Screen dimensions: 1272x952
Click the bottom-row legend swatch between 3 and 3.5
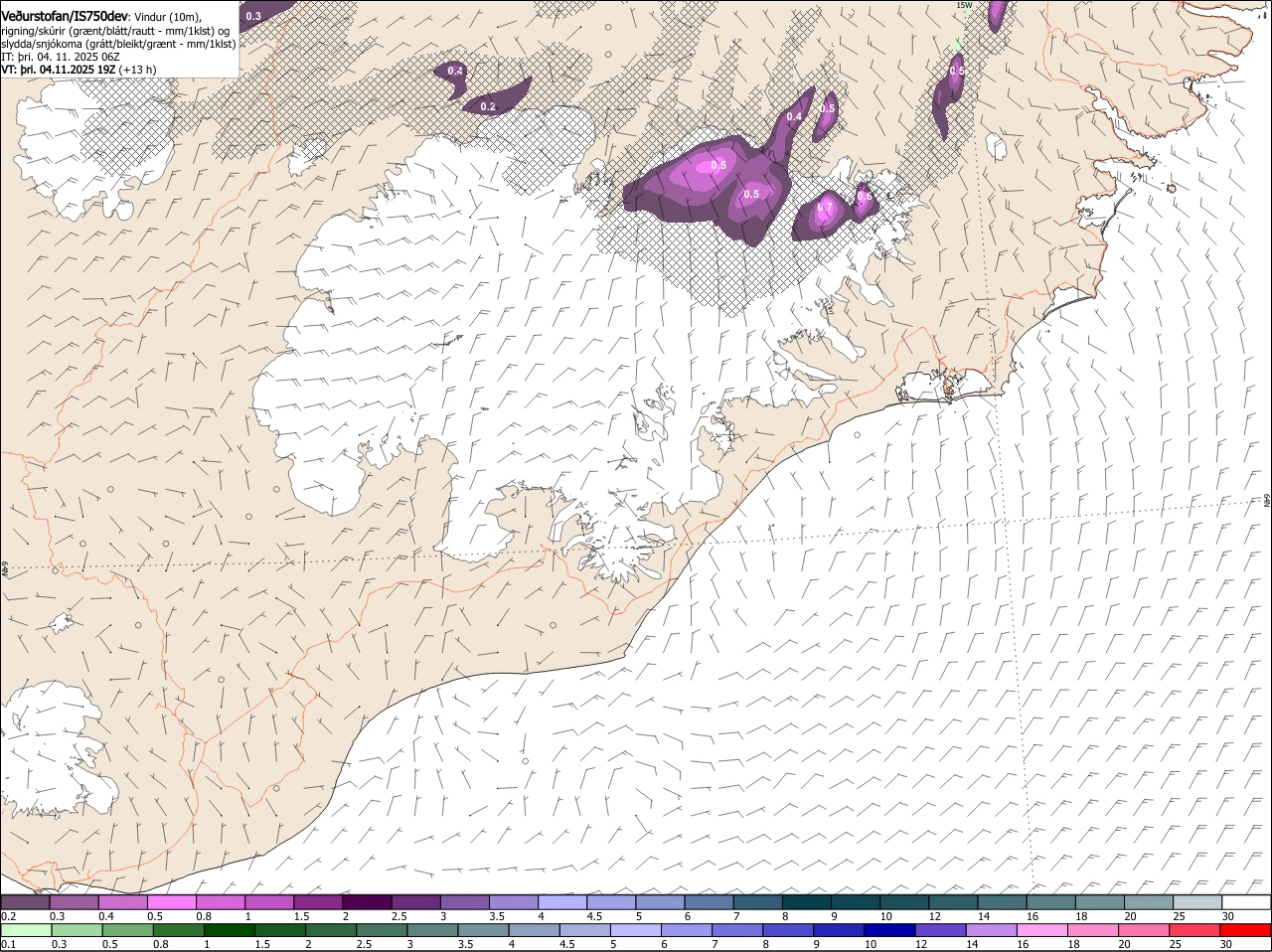click(x=432, y=930)
